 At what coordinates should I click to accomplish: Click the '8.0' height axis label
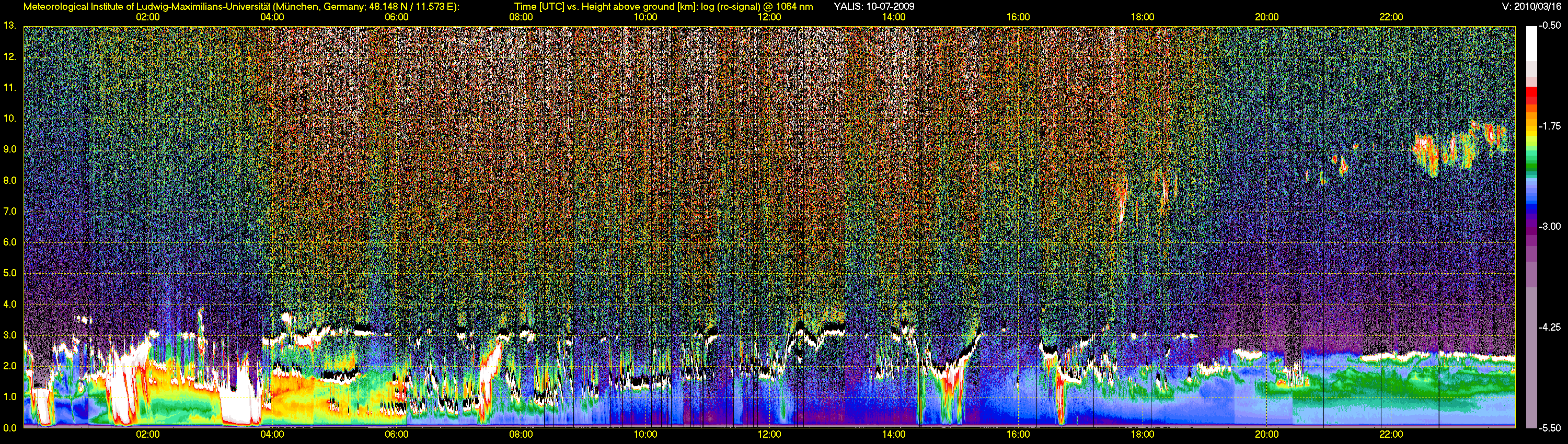(10, 181)
